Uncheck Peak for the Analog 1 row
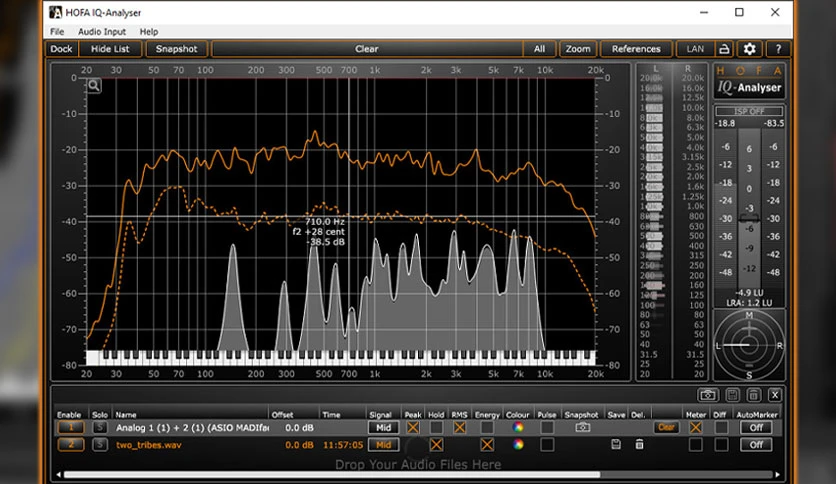The width and height of the screenshot is (836, 484). tap(413, 427)
